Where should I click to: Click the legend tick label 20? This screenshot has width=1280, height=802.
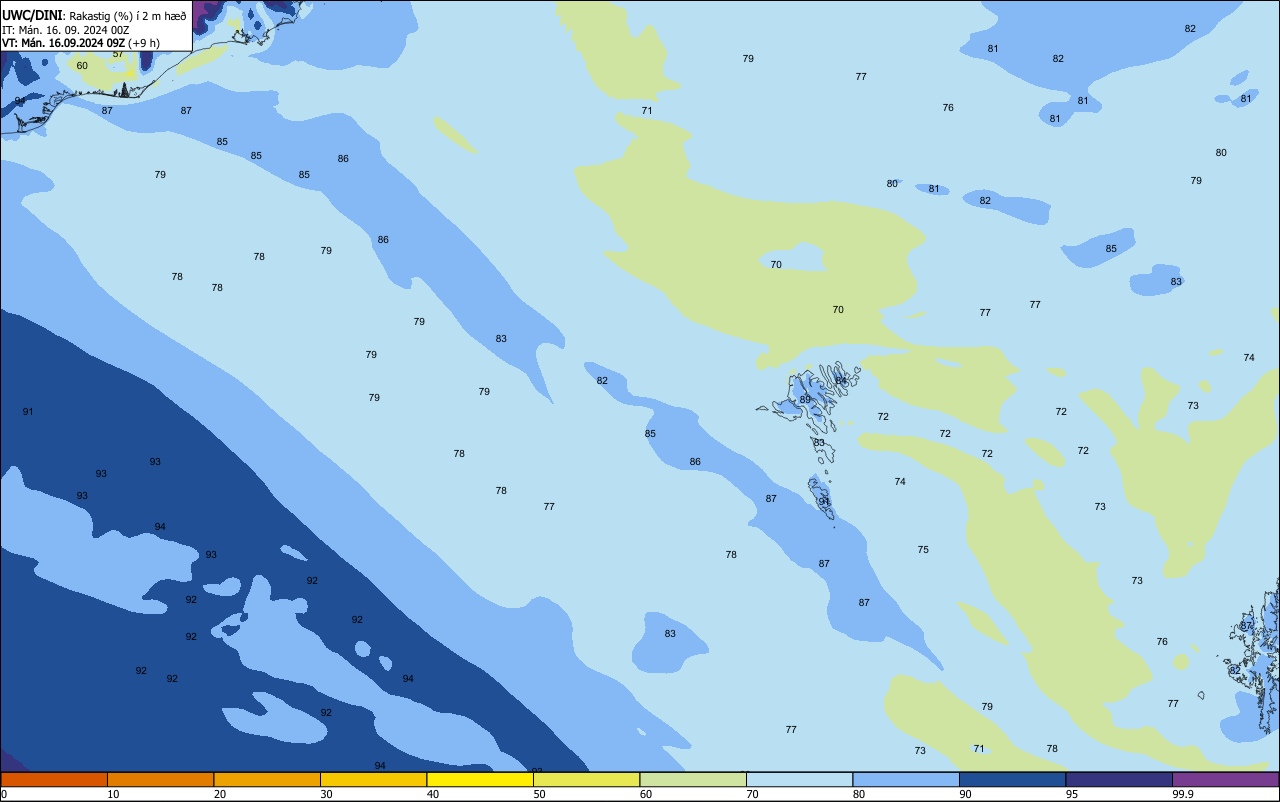[219, 794]
